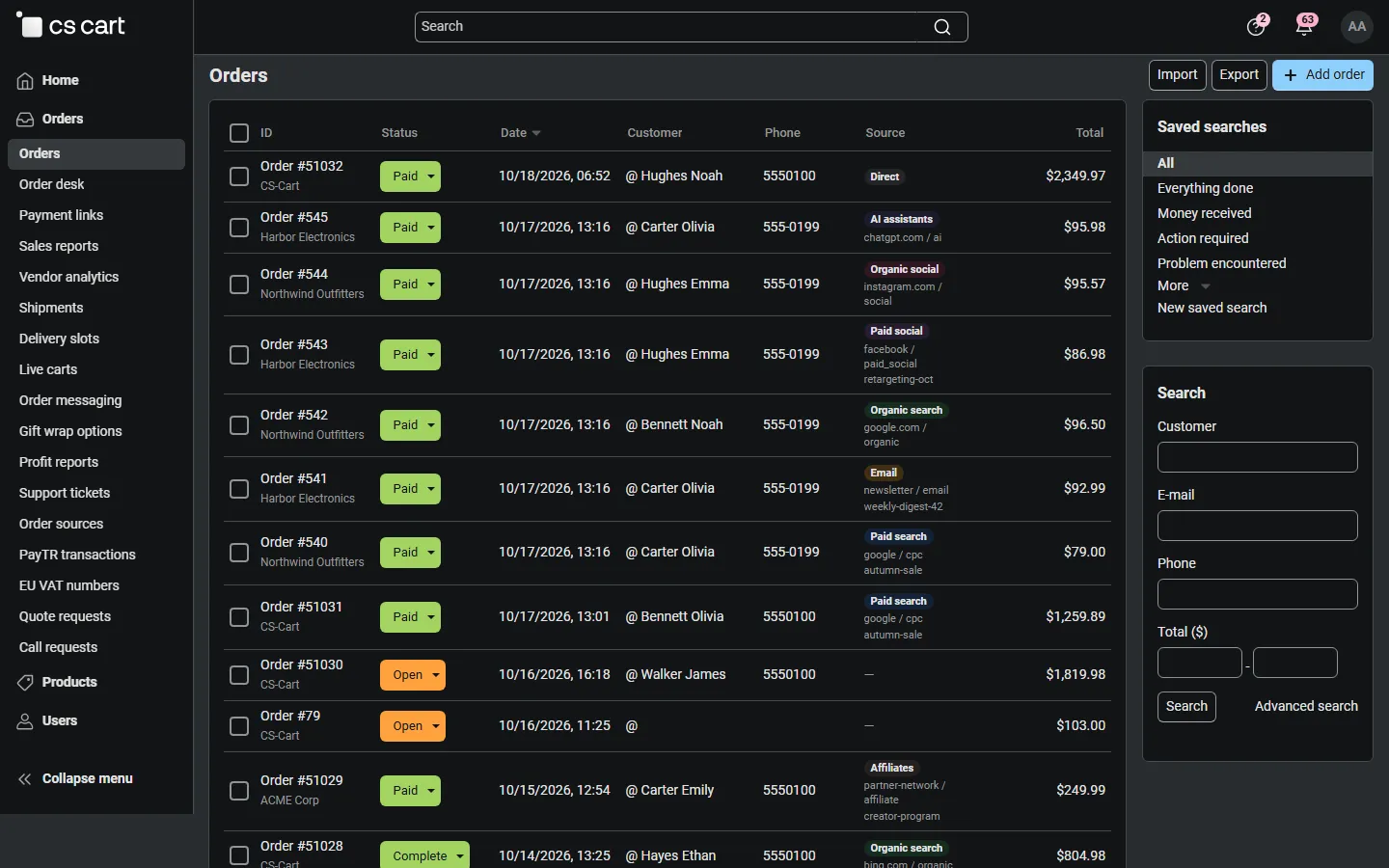Click the E-mail filter input

1258,526
